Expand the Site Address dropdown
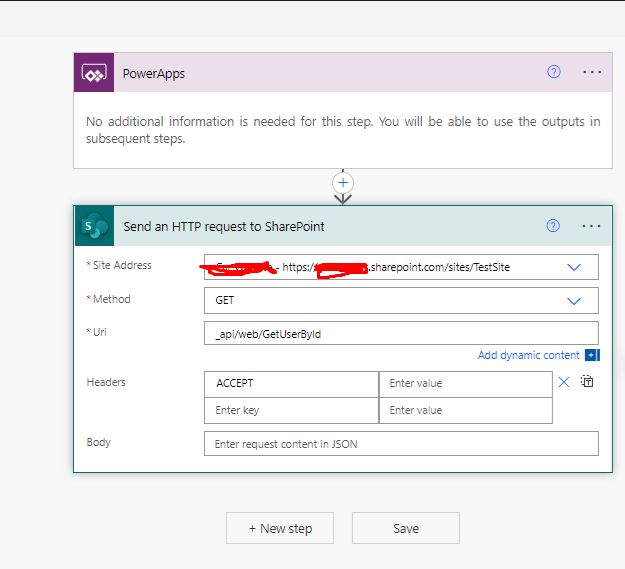The width and height of the screenshot is (625, 569). (574, 267)
